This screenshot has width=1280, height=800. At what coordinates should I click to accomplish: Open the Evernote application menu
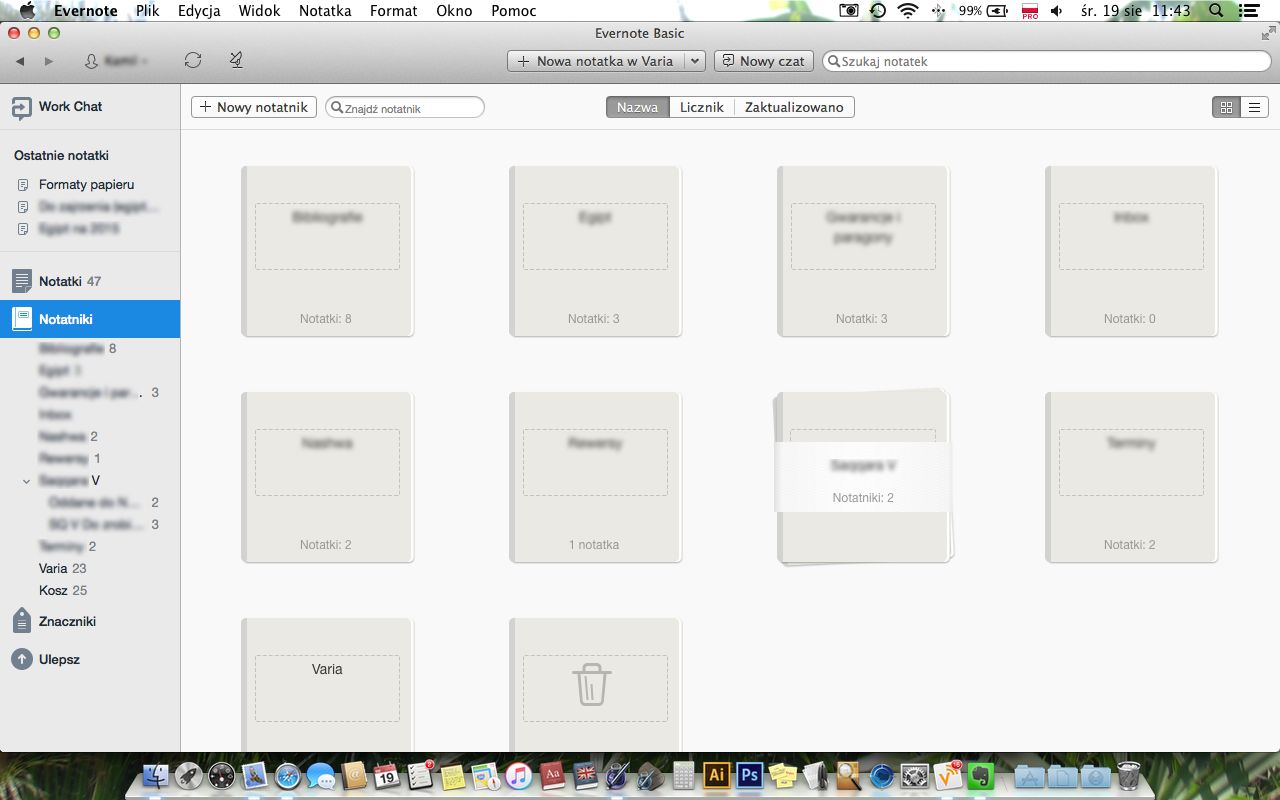pos(85,11)
